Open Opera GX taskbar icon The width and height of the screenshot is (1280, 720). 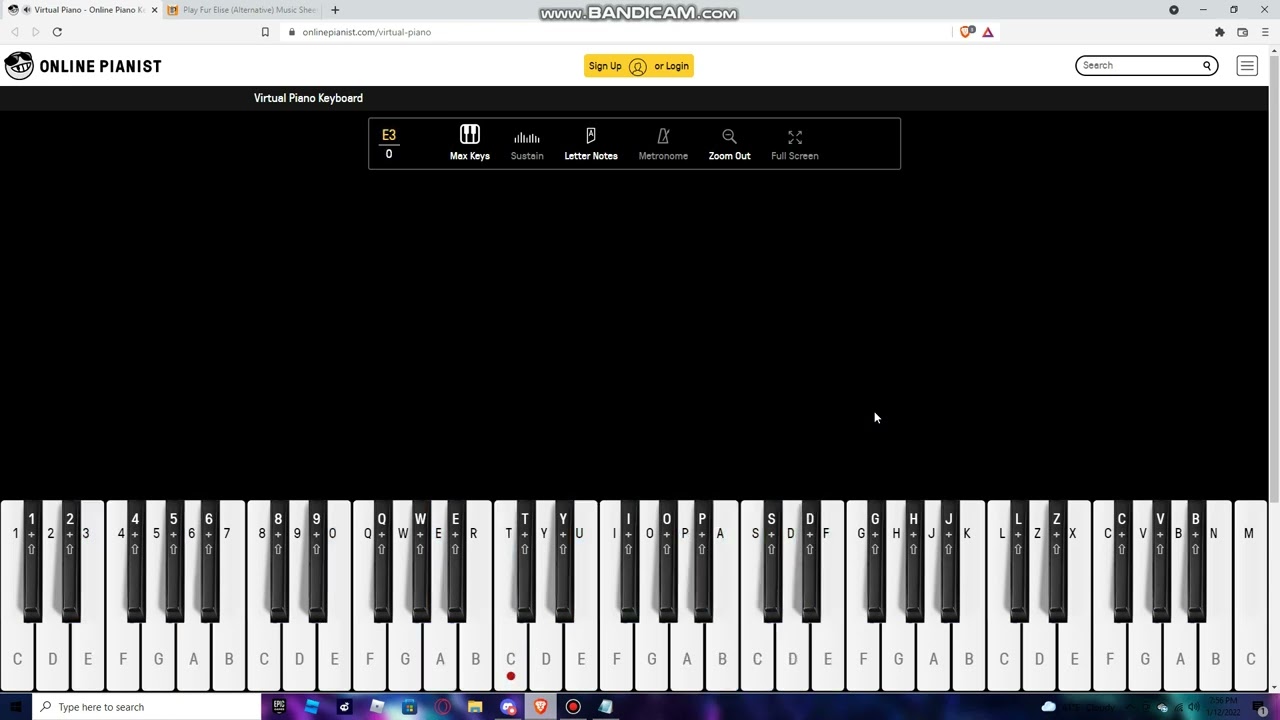point(443,707)
